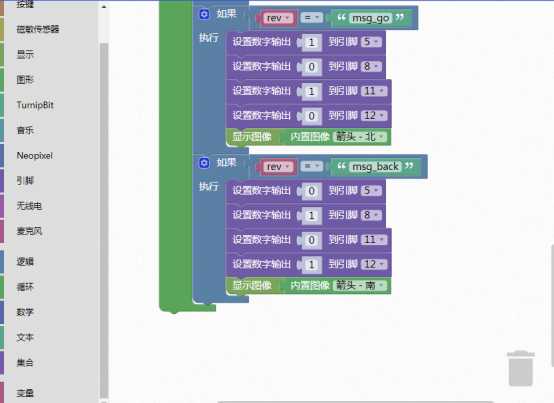Open the pin 11 dropdown in the msg_go block
Screen dimensions: 554x403
pos(374,91)
